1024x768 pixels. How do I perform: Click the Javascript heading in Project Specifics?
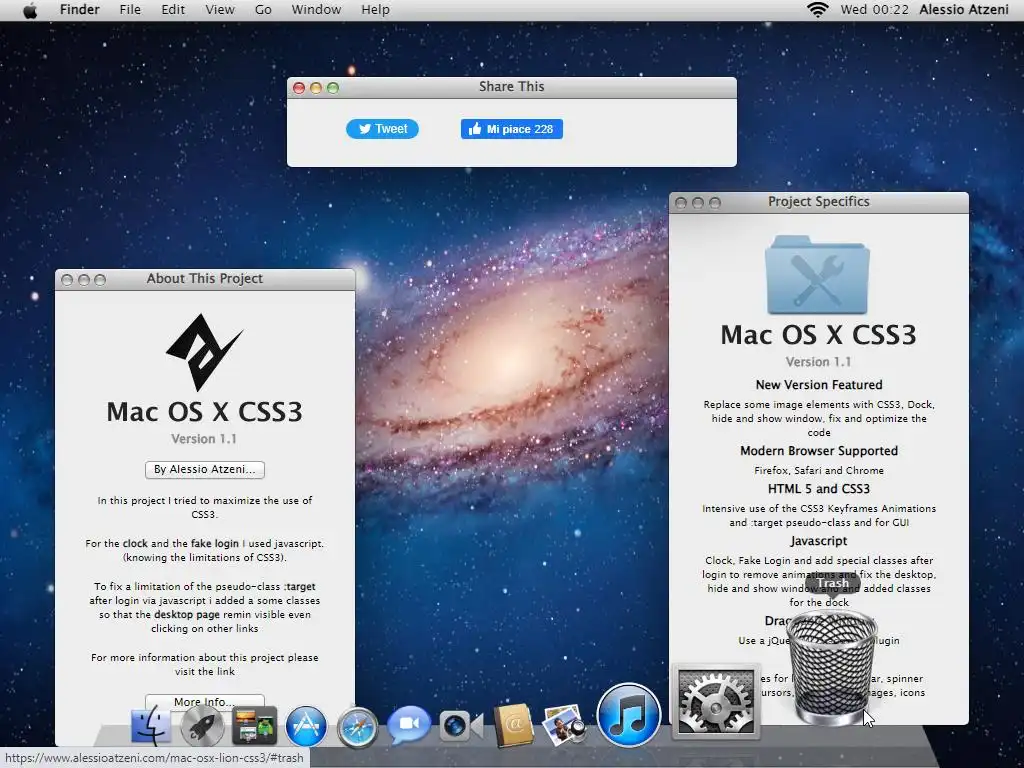[819, 541]
